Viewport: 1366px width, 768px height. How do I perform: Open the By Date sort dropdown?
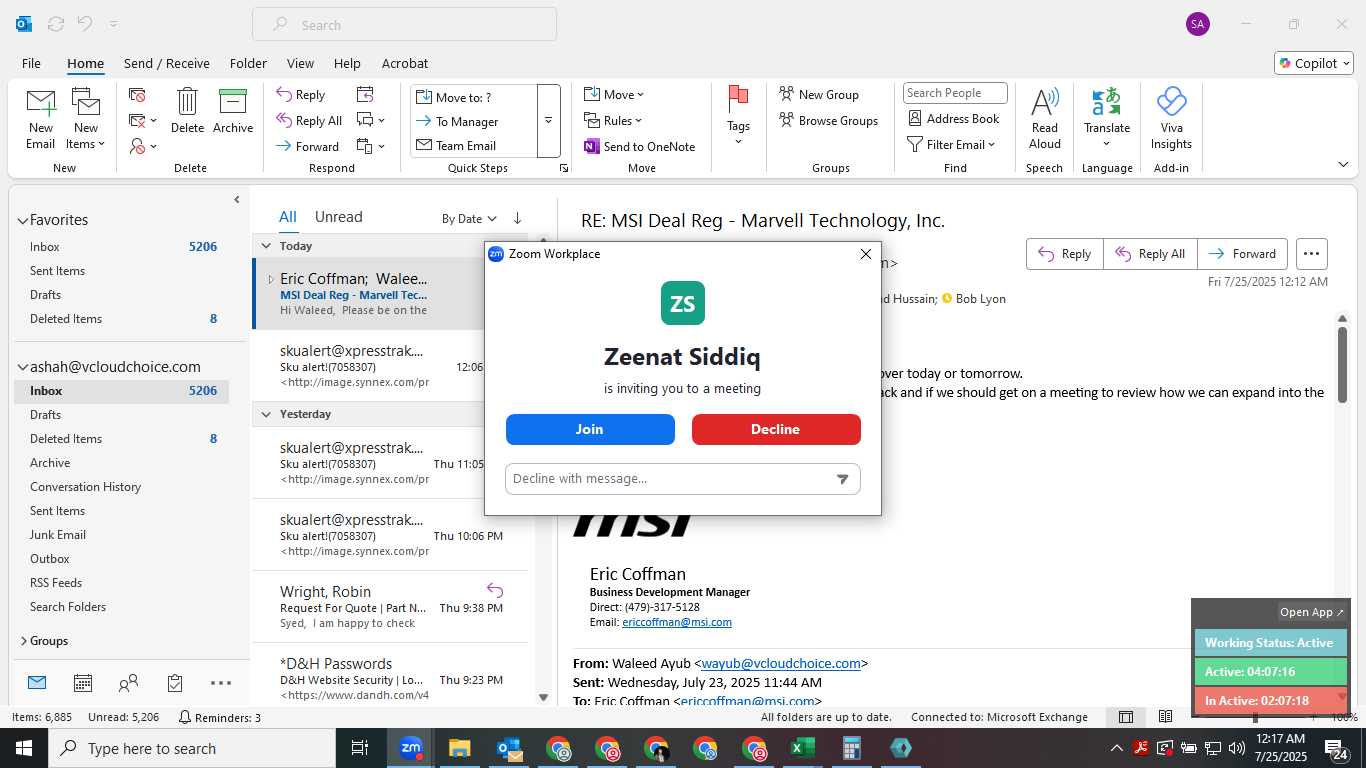coord(469,218)
